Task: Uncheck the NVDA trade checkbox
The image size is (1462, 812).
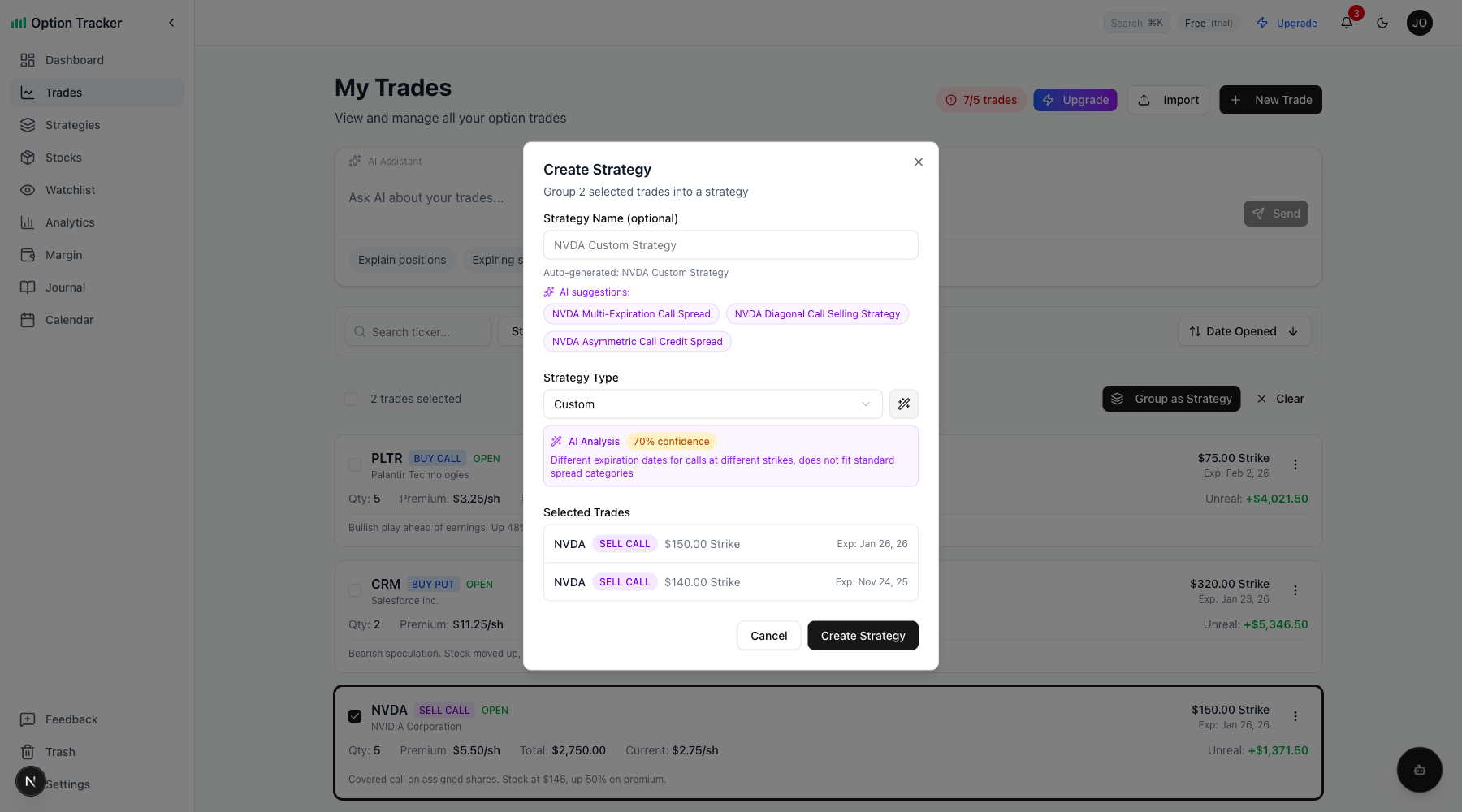Action: pyautogui.click(x=355, y=716)
